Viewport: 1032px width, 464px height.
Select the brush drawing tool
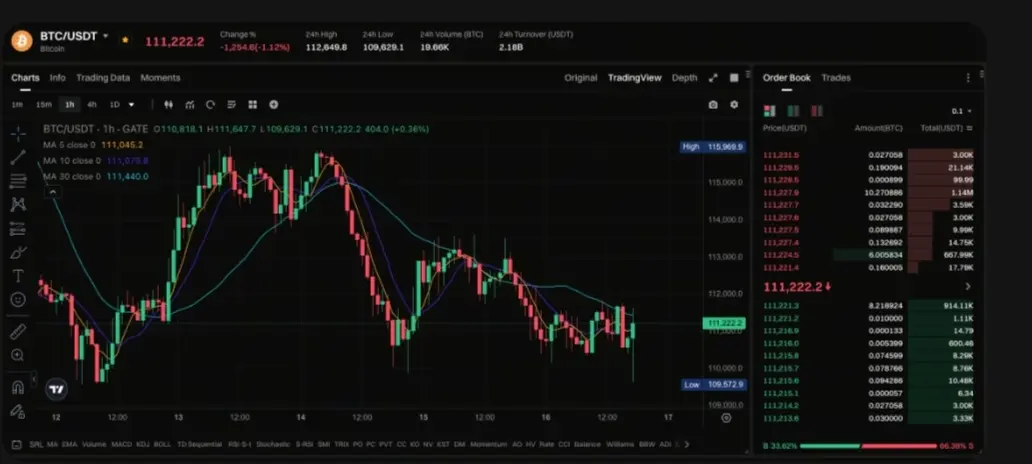coord(18,252)
